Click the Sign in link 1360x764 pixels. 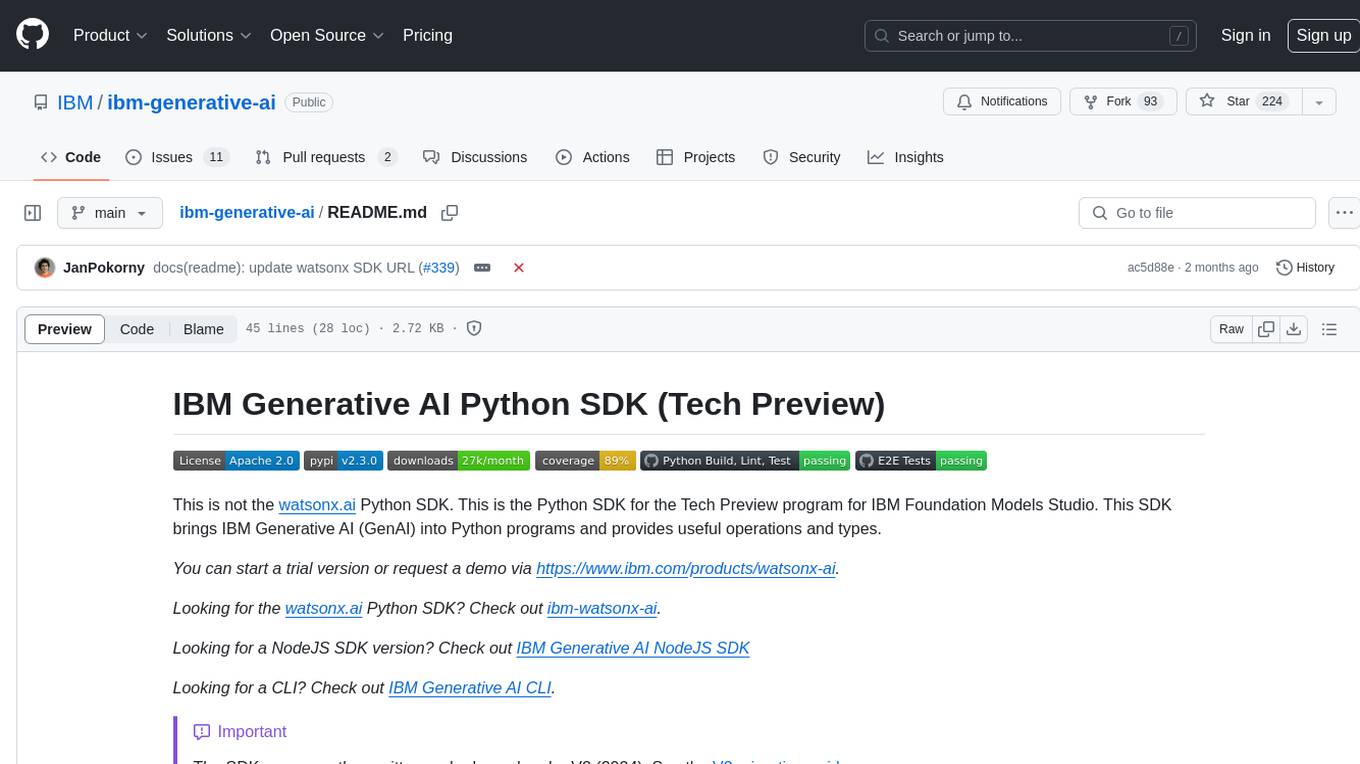pos(1245,35)
